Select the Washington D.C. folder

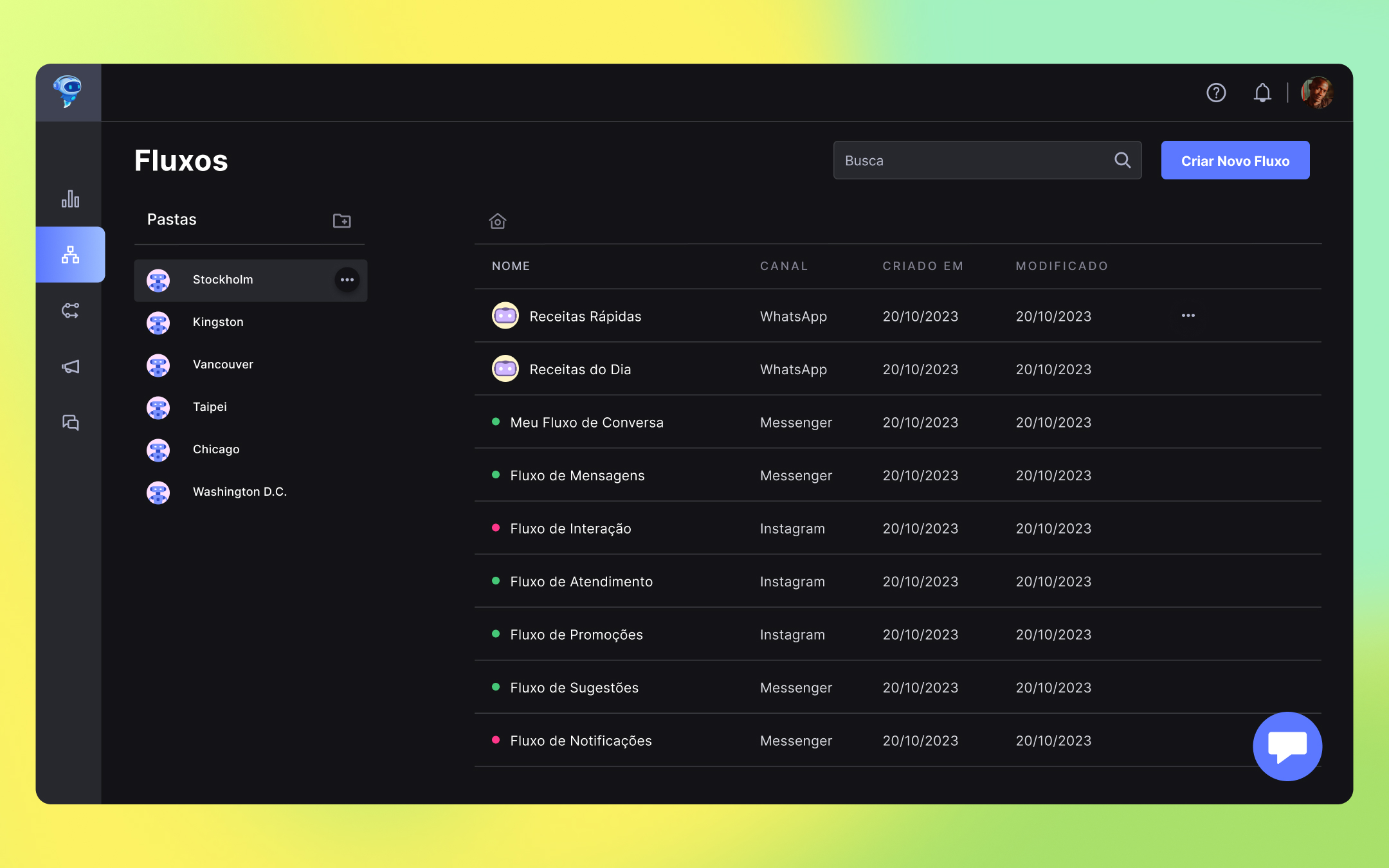(240, 492)
